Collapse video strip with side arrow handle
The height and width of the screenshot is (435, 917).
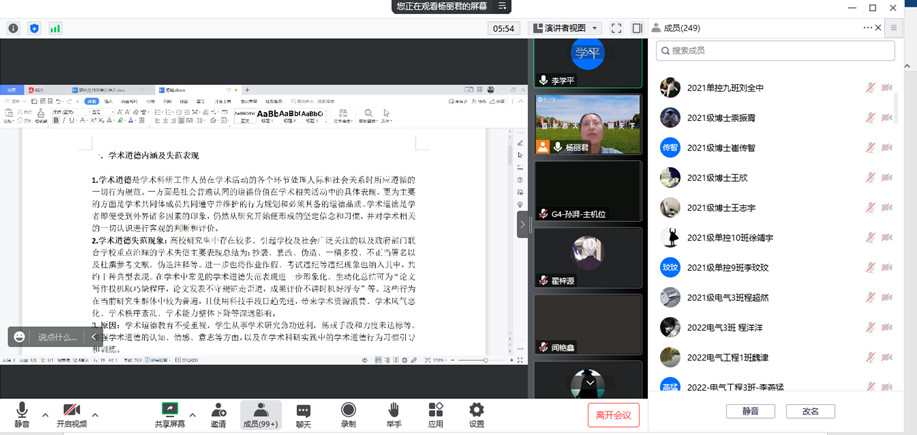(x=523, y=225)
